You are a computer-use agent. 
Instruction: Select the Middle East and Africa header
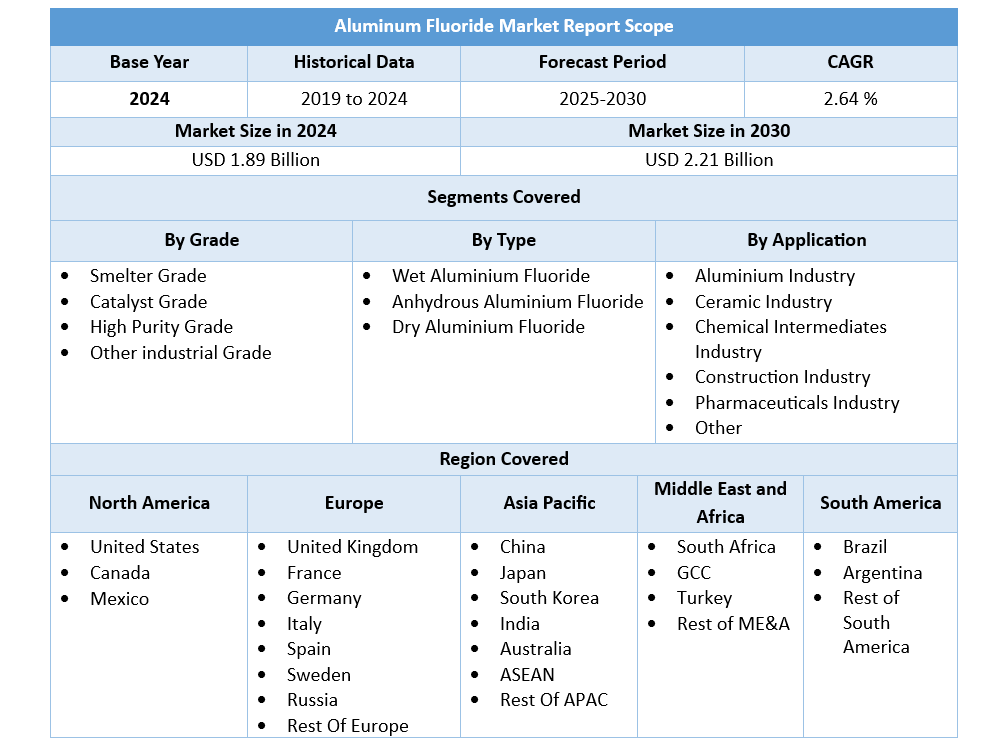[720, 503]
